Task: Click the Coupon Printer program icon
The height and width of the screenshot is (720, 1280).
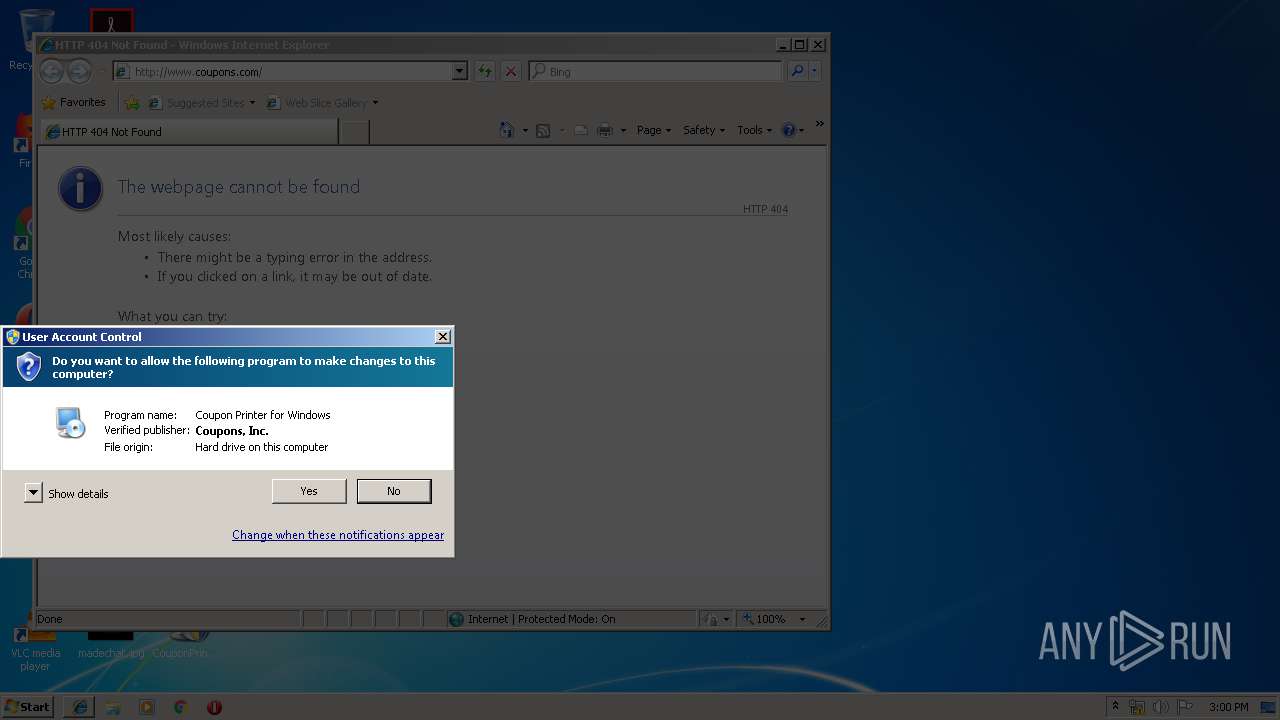Action: point(70,422)
